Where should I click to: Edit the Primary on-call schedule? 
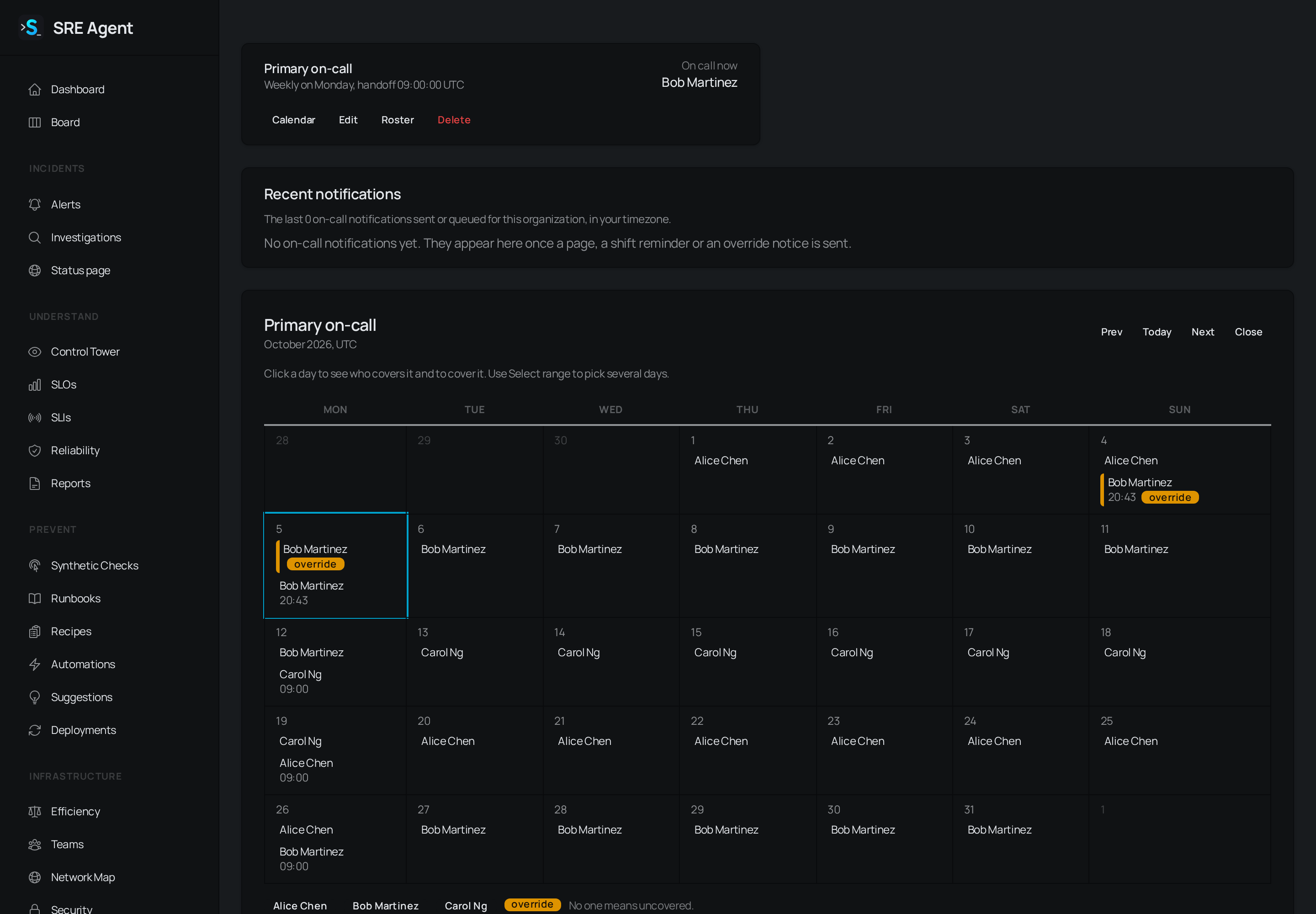coord(348,120)
